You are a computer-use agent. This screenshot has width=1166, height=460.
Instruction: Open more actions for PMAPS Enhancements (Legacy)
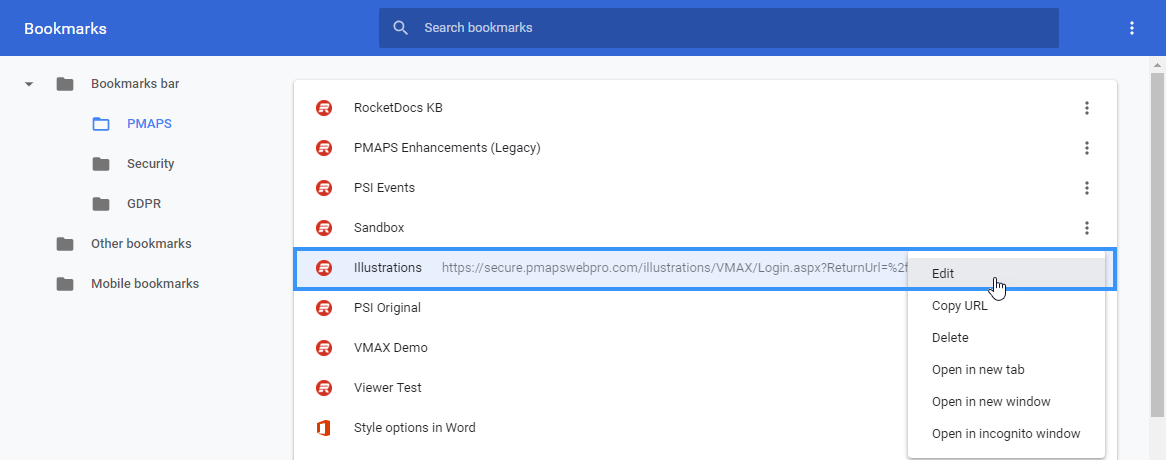(x=1086, y=148)
